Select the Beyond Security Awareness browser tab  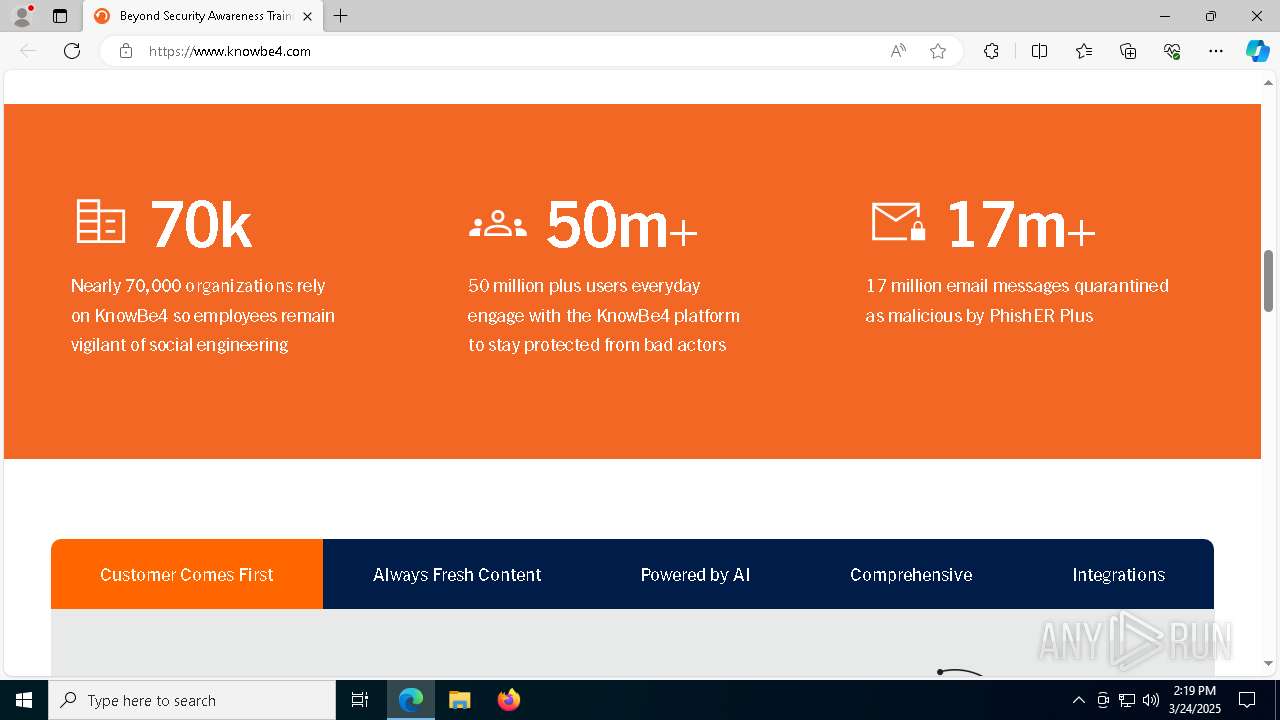[x=204, y=16]
